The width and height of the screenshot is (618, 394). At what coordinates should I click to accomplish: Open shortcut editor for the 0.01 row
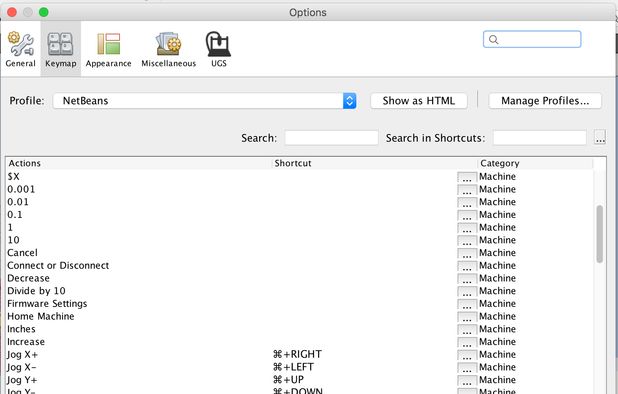point(467,202)
